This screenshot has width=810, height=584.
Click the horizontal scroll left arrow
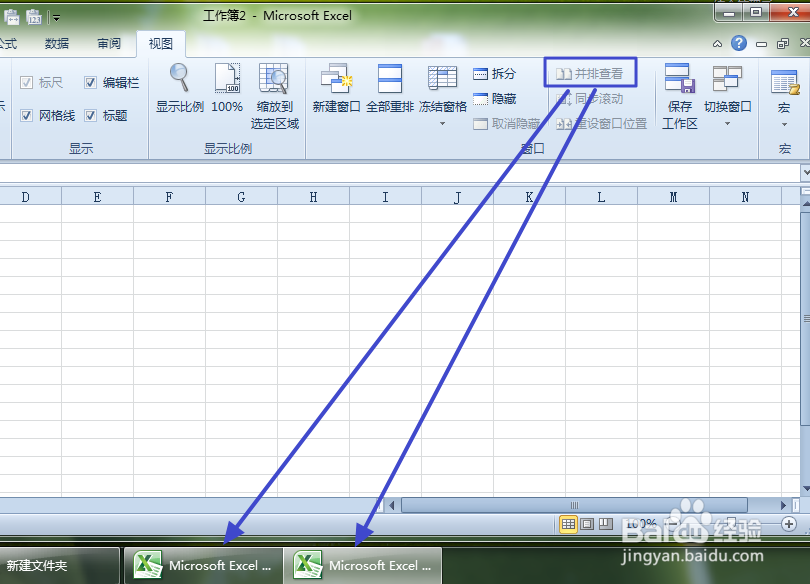click(392, 505)
